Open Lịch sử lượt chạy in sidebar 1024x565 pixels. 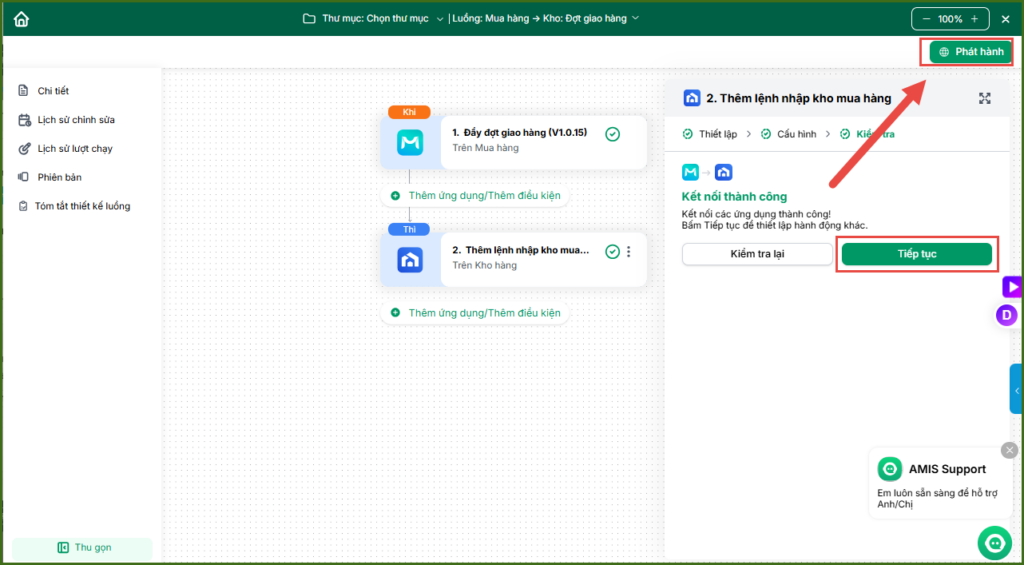coord(74,149)
